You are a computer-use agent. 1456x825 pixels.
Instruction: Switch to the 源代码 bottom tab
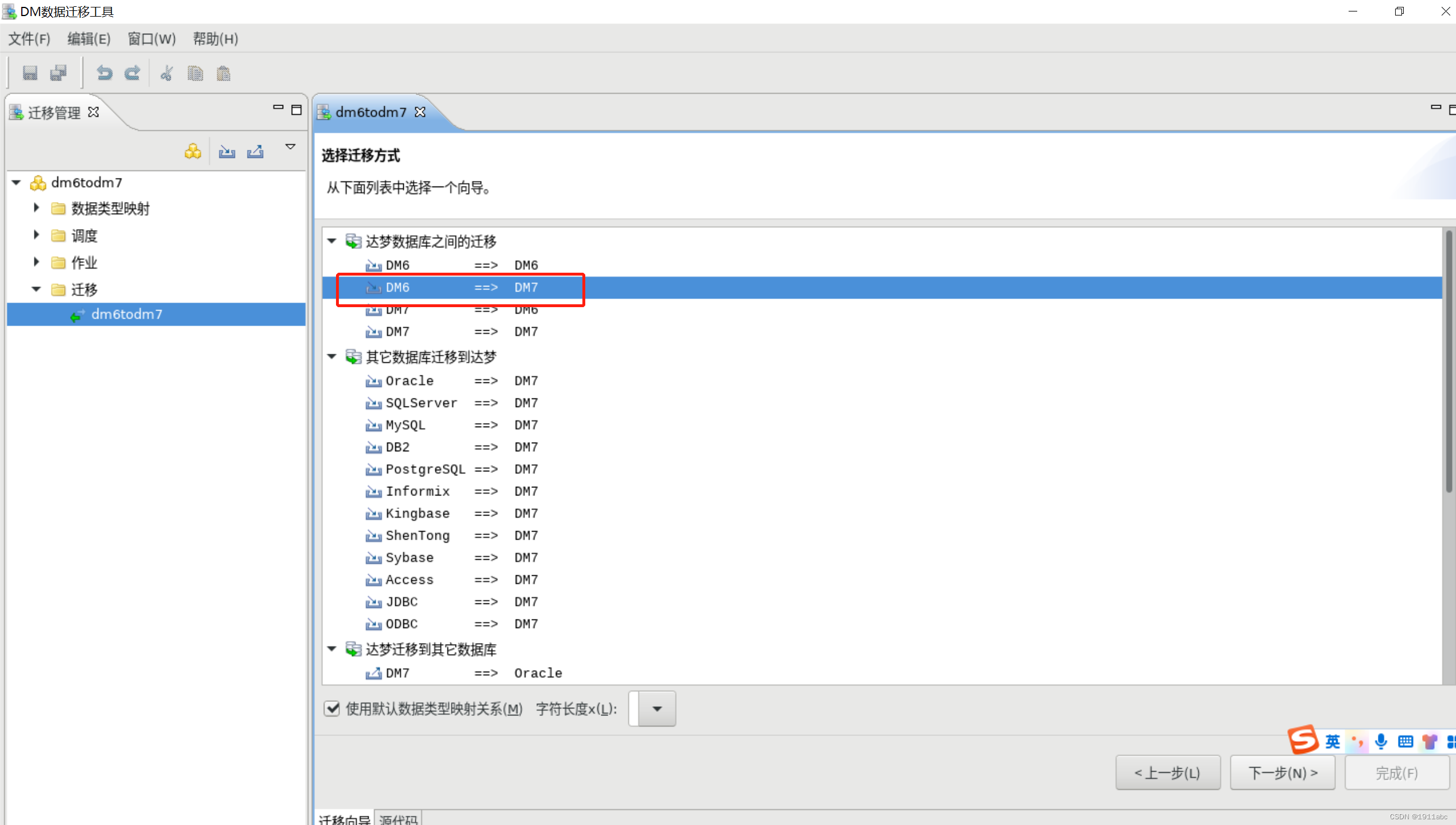click(398, 819)
